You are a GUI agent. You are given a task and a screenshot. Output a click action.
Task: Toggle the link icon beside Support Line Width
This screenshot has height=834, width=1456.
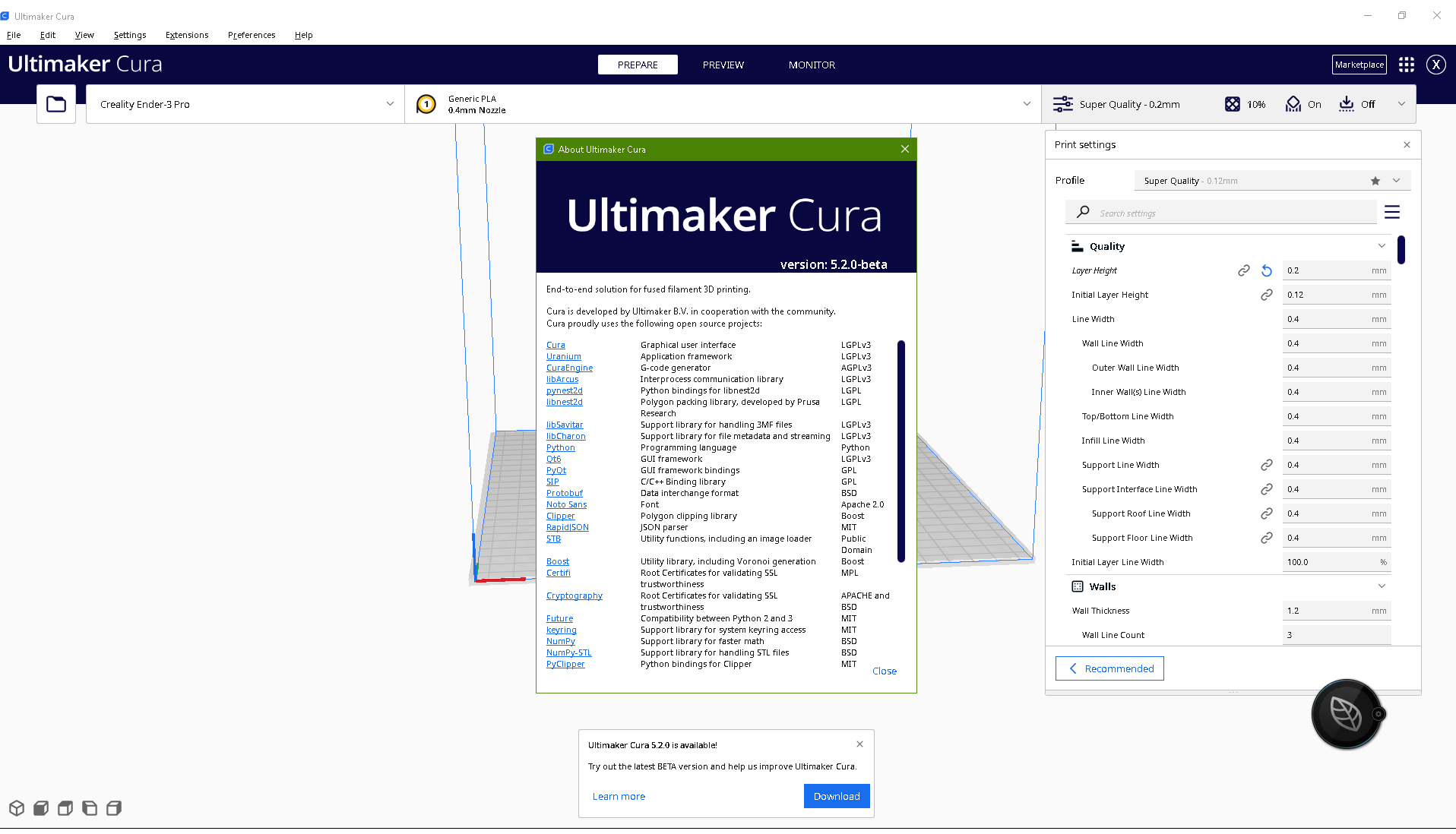click(x=1267, y=464)
